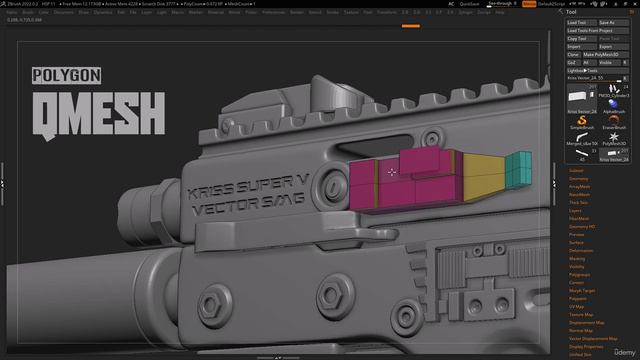Screen dimensions: 640x360
Task: Expand the Layers sub-palette
Action: pyautogui.click(x=575, y=211)
